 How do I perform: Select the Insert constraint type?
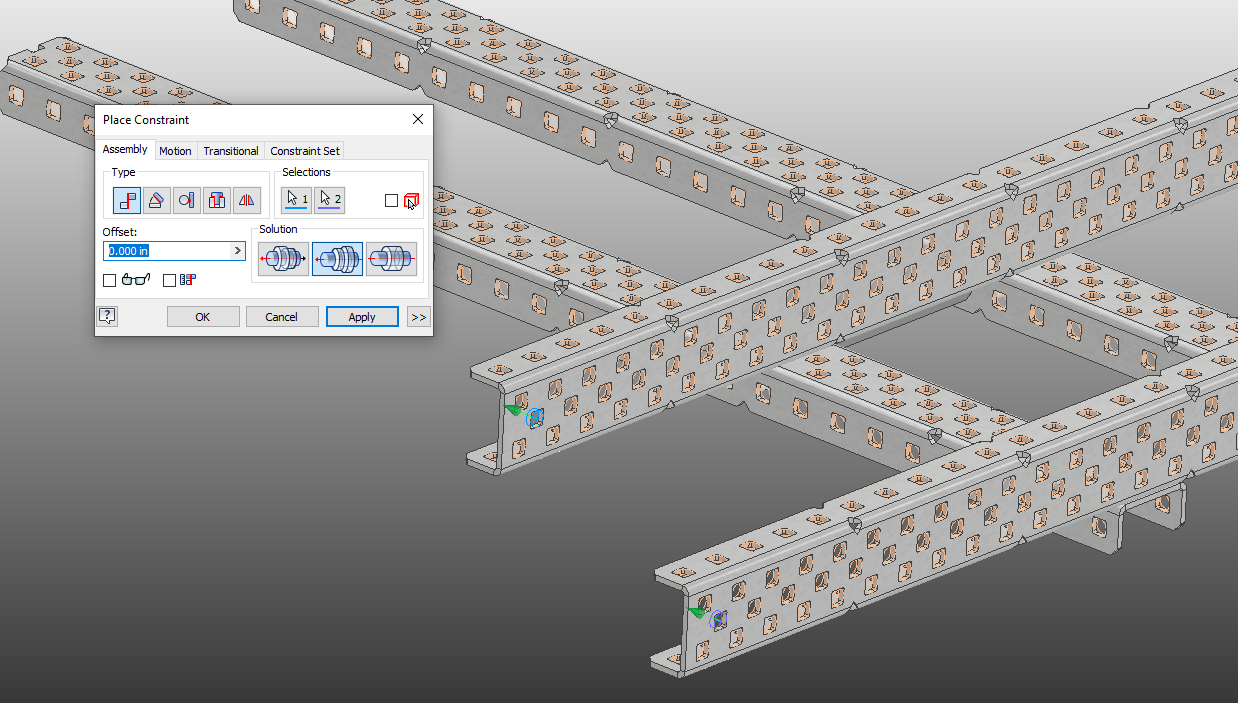click(x=217, y=200)
